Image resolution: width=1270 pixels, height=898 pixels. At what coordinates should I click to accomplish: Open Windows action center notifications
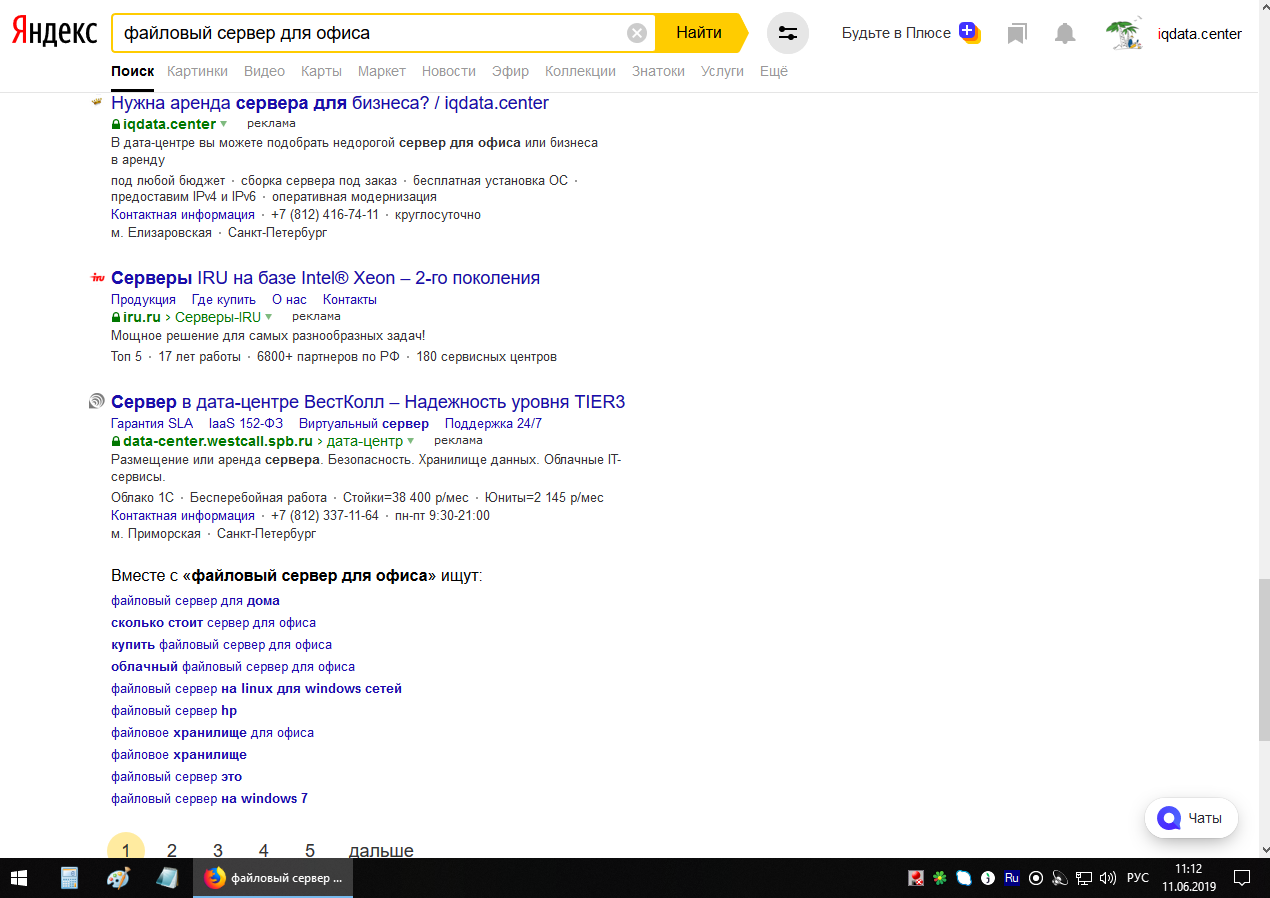click(1242, 878)
